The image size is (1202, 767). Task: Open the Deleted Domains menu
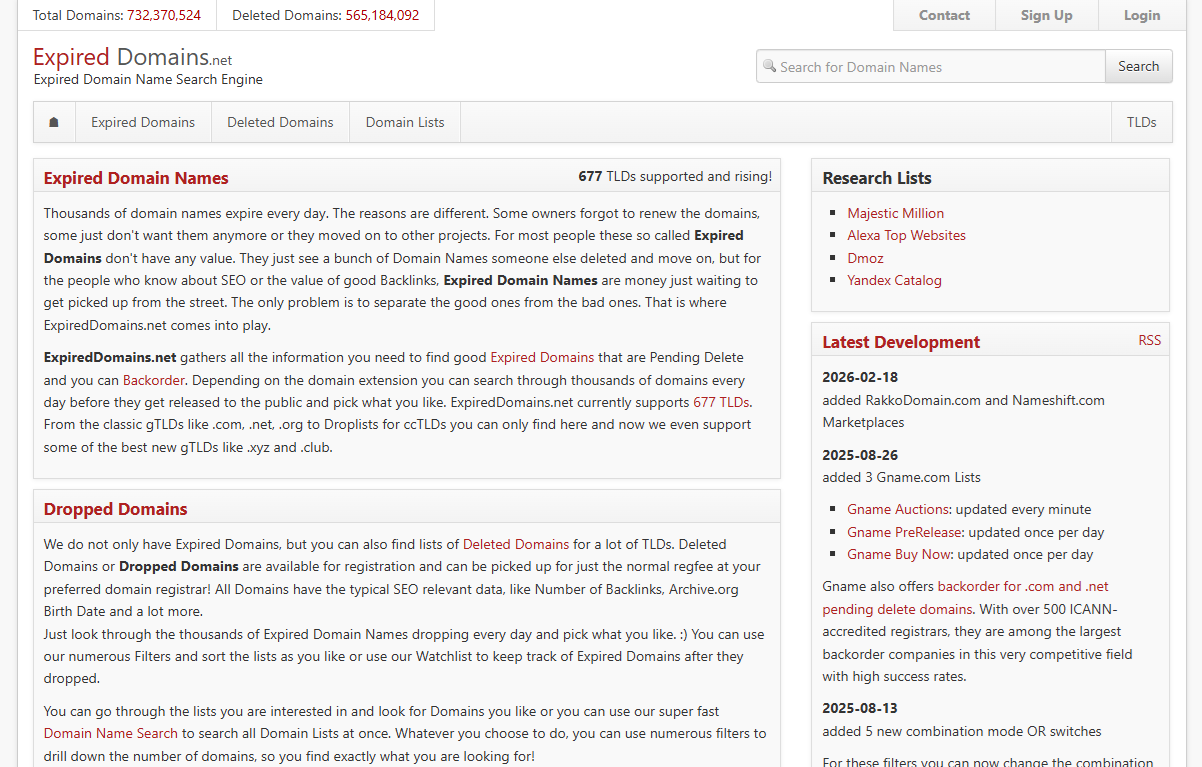[x=280, y=122]
